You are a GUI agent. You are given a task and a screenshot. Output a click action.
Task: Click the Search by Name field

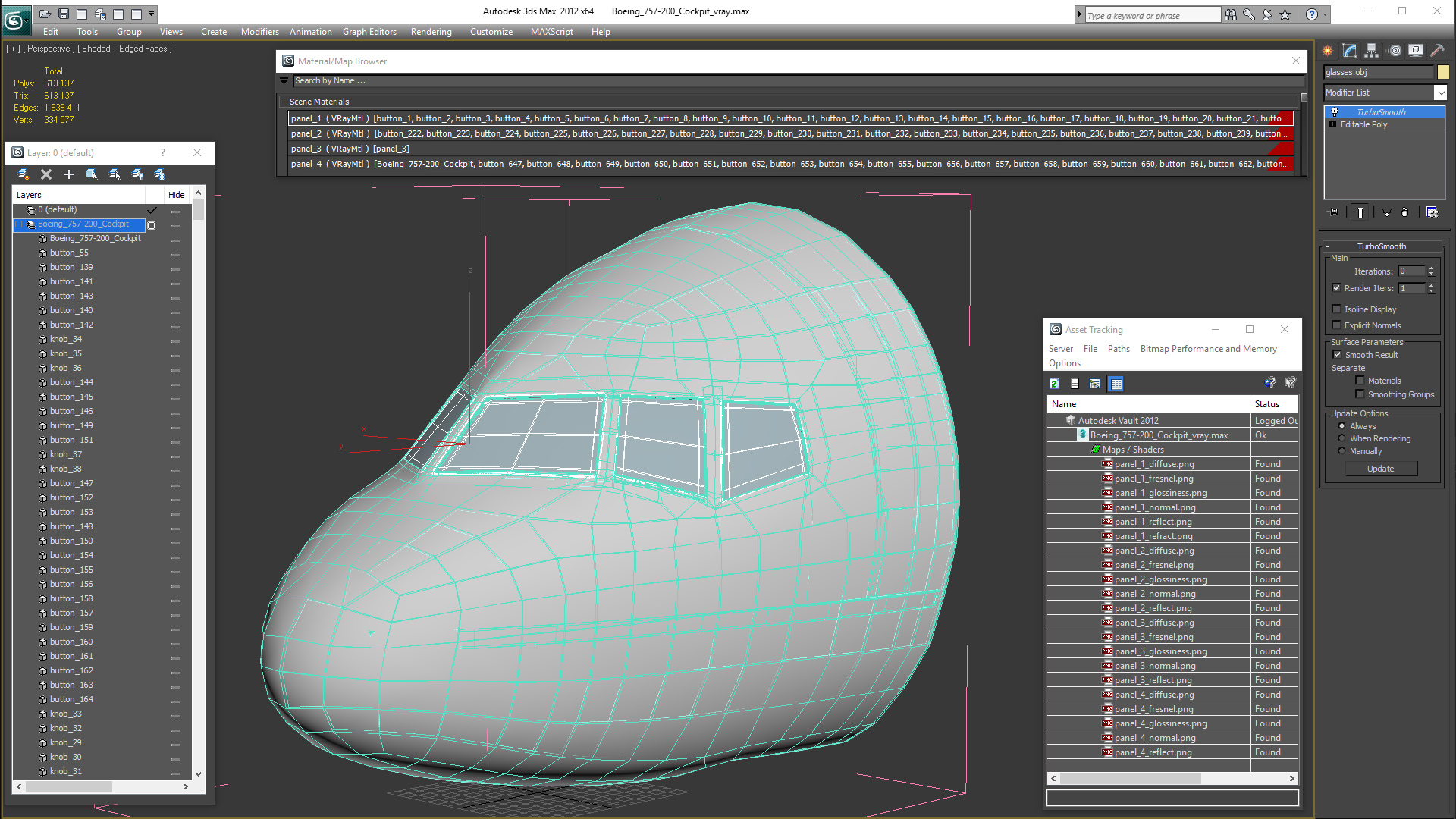[799, 80]
